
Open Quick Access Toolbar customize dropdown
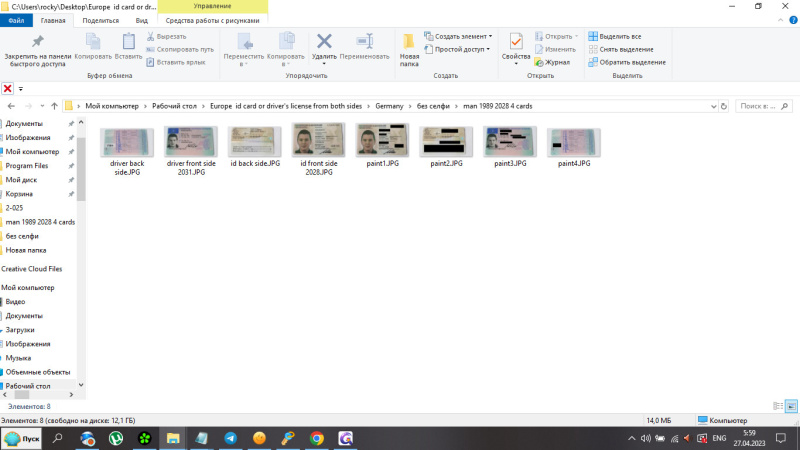click(x=21, y=89)
